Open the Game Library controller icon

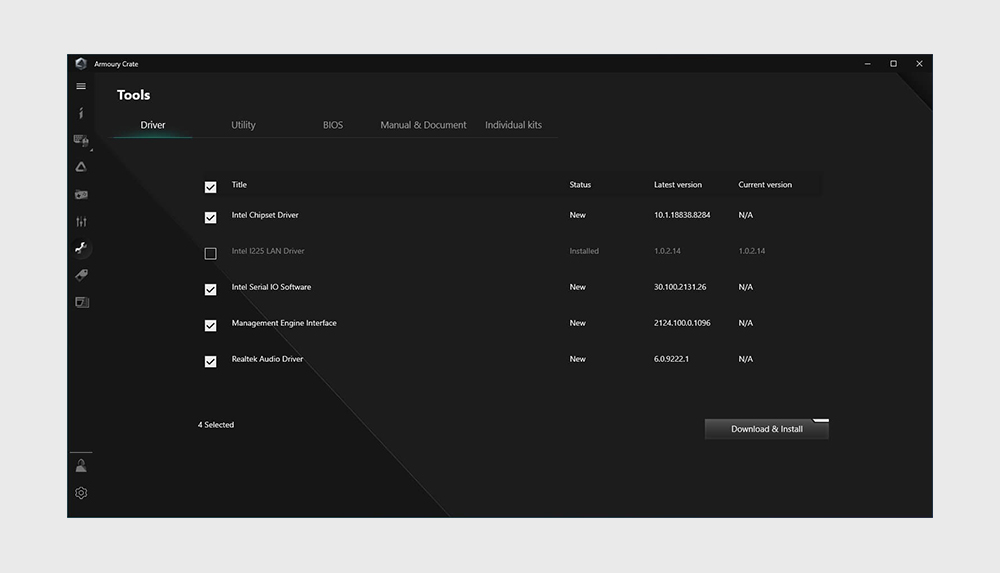tap(81, 194)
